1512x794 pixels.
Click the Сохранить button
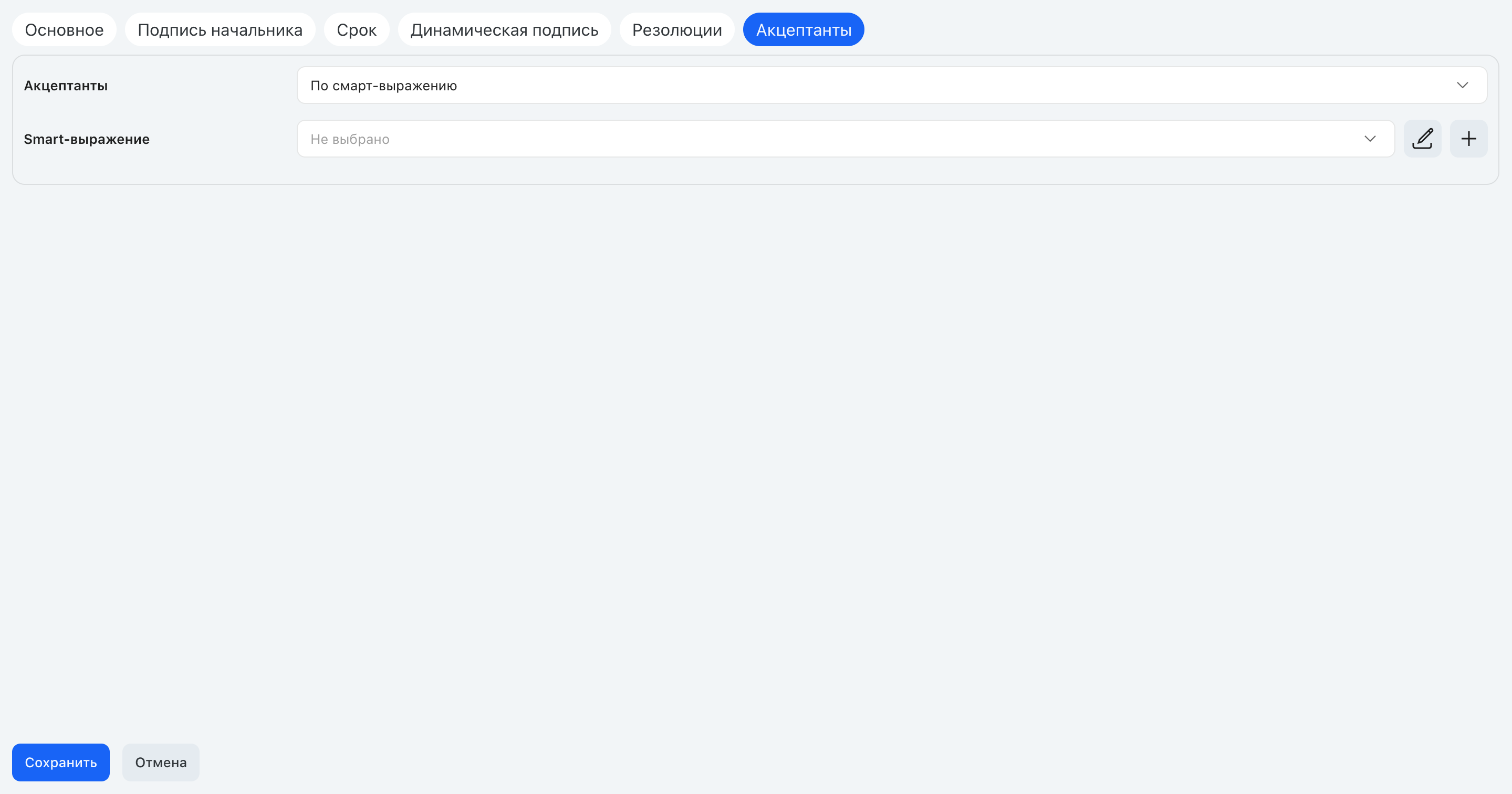pyautogui.click(x=60, y=762)
